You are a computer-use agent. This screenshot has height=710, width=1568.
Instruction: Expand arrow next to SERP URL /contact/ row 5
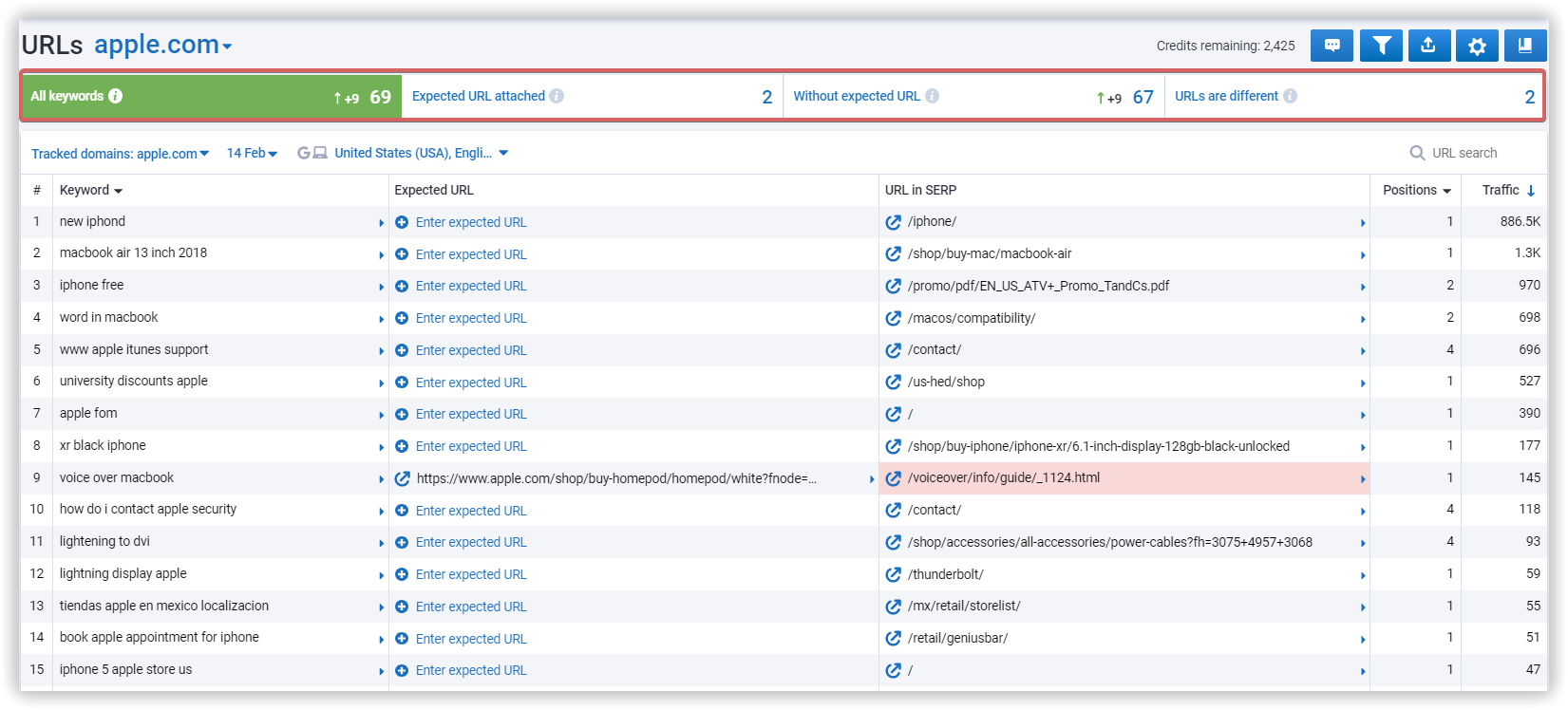1363,351
